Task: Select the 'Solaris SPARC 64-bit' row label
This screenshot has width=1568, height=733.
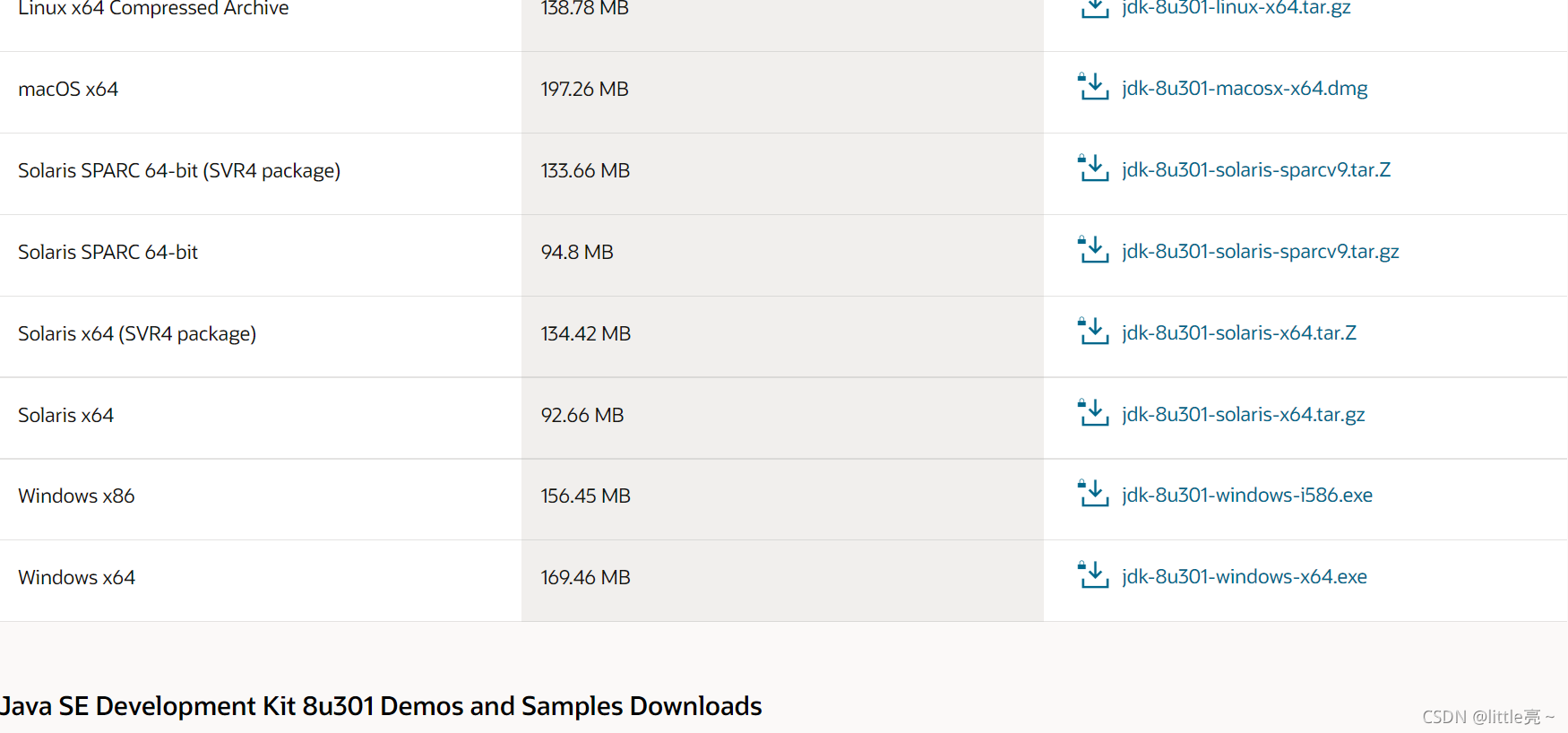Action: tap(108, 252)
